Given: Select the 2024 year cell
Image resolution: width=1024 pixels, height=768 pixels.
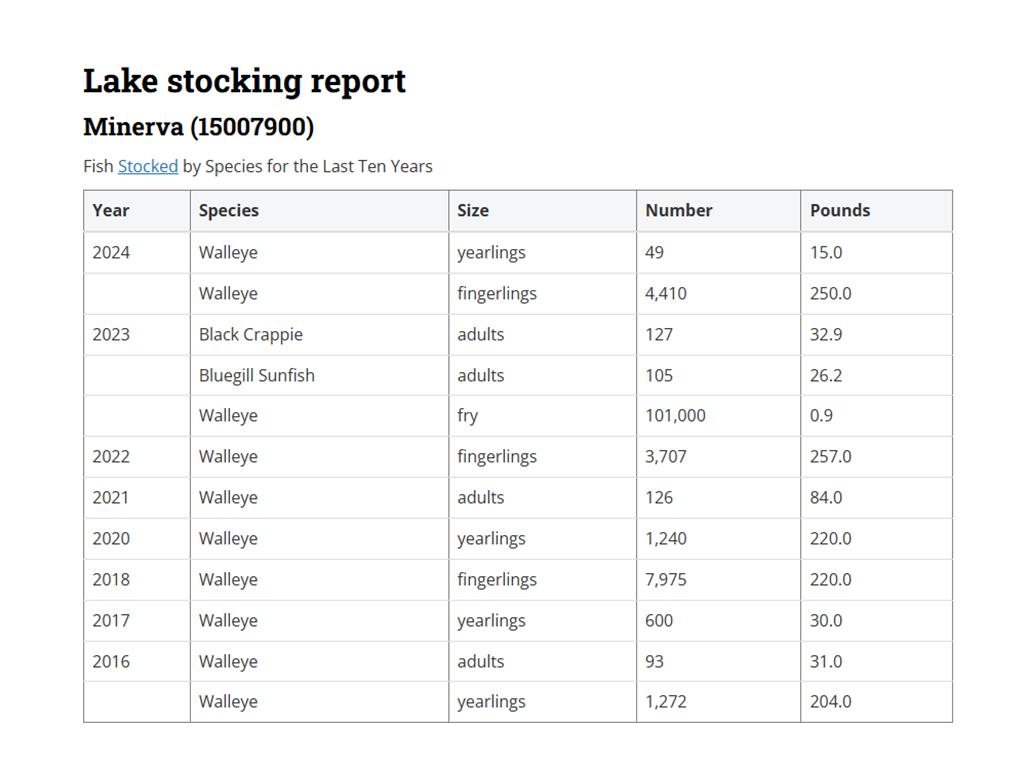Looking at the screenshot, I should click(111, 252).
